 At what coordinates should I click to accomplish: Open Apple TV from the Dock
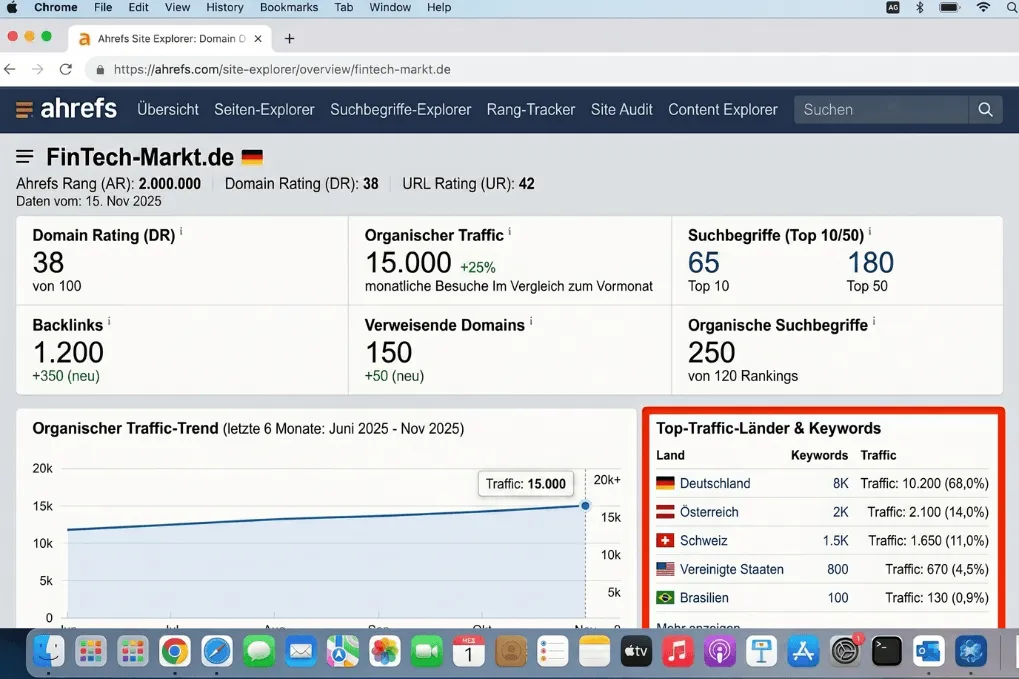point(636,651)
